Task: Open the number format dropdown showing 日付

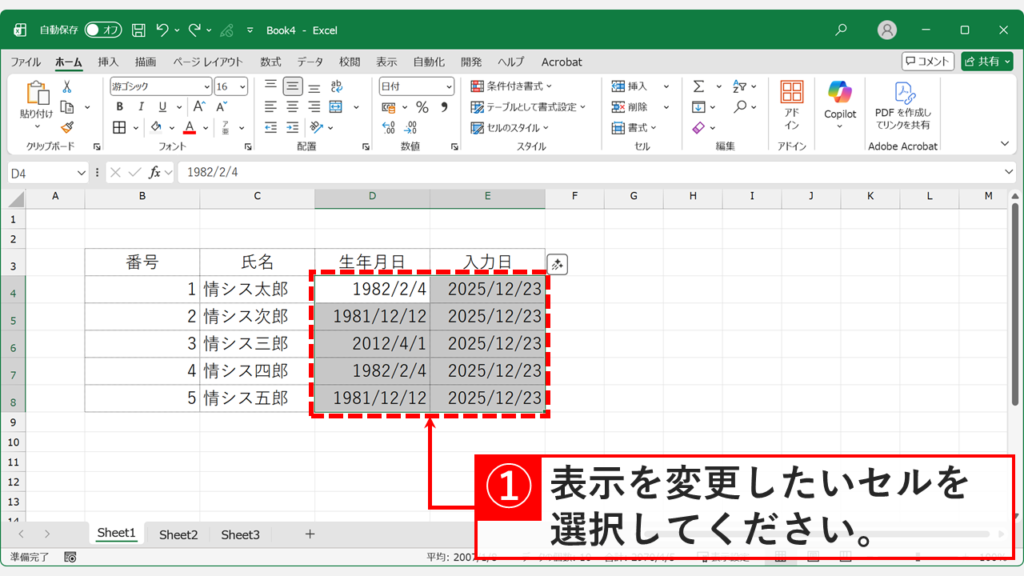Action: [415, 86]
